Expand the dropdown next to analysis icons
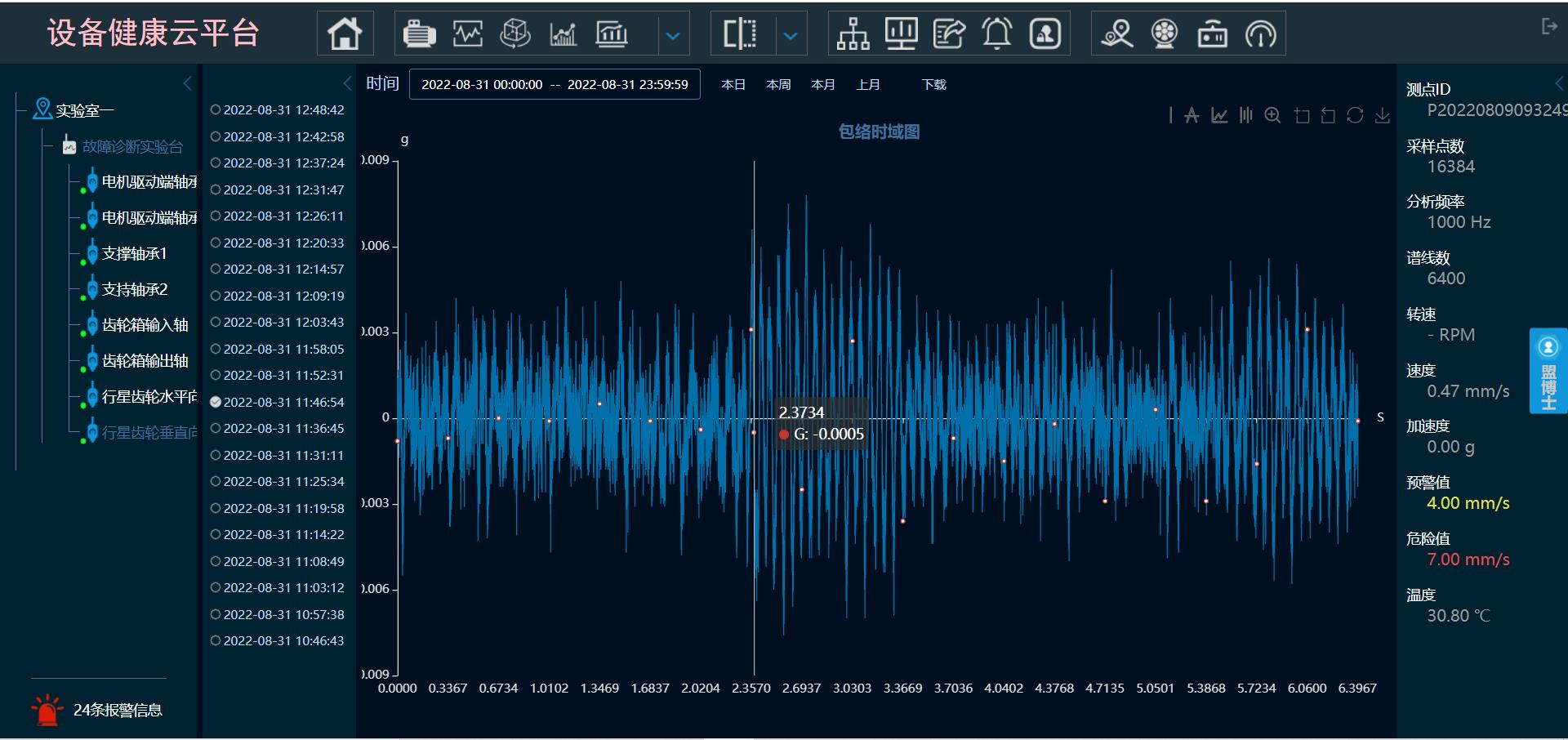 point(673,35)
